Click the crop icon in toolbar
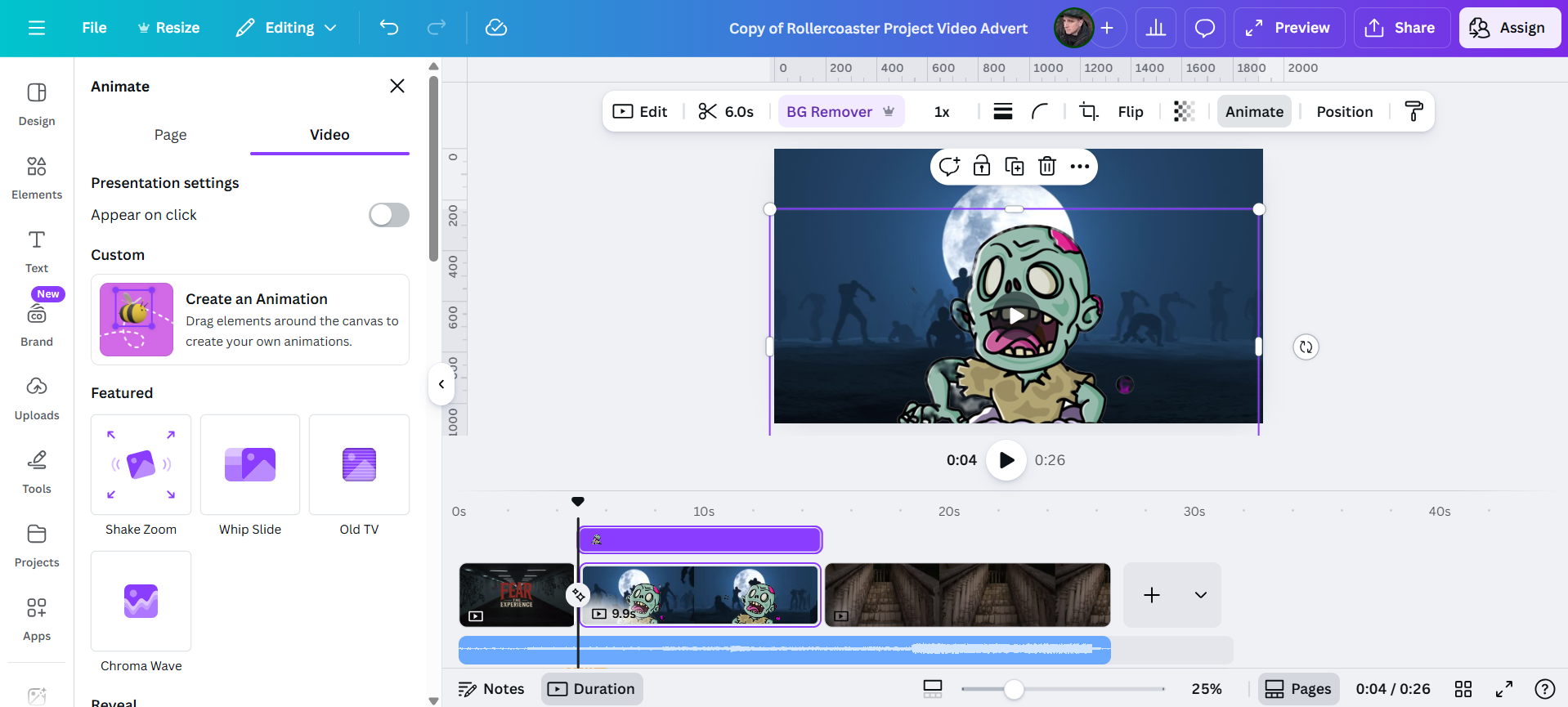1568x707 pixels. [1089, 112]
